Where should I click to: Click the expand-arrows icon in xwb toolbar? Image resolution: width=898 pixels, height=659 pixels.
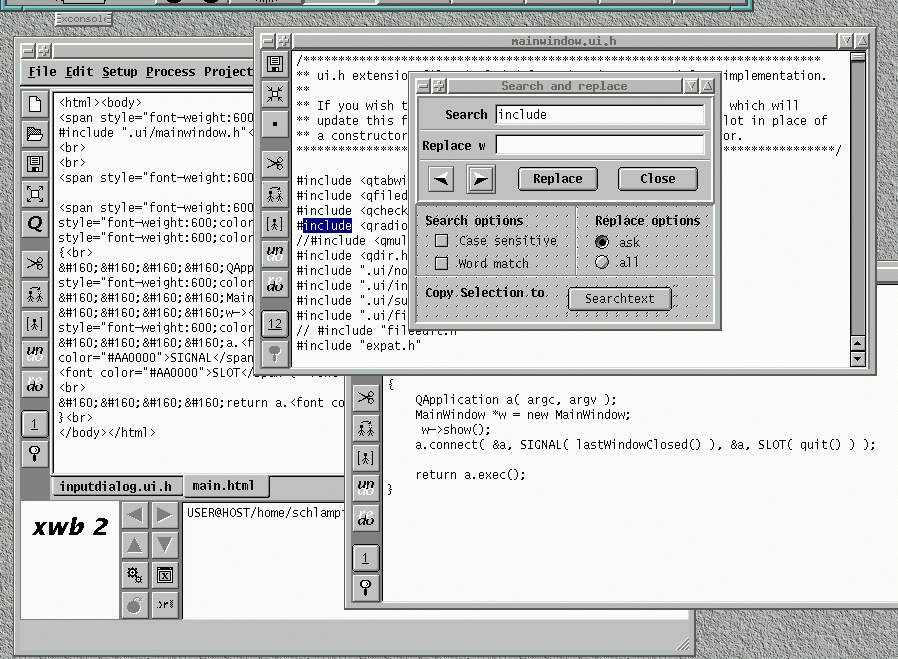coord(35,194)
